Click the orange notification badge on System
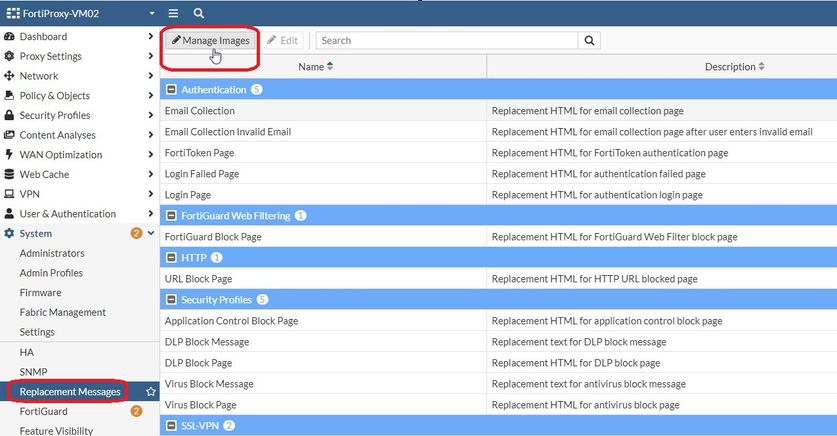837x436 pixels. 136,233
